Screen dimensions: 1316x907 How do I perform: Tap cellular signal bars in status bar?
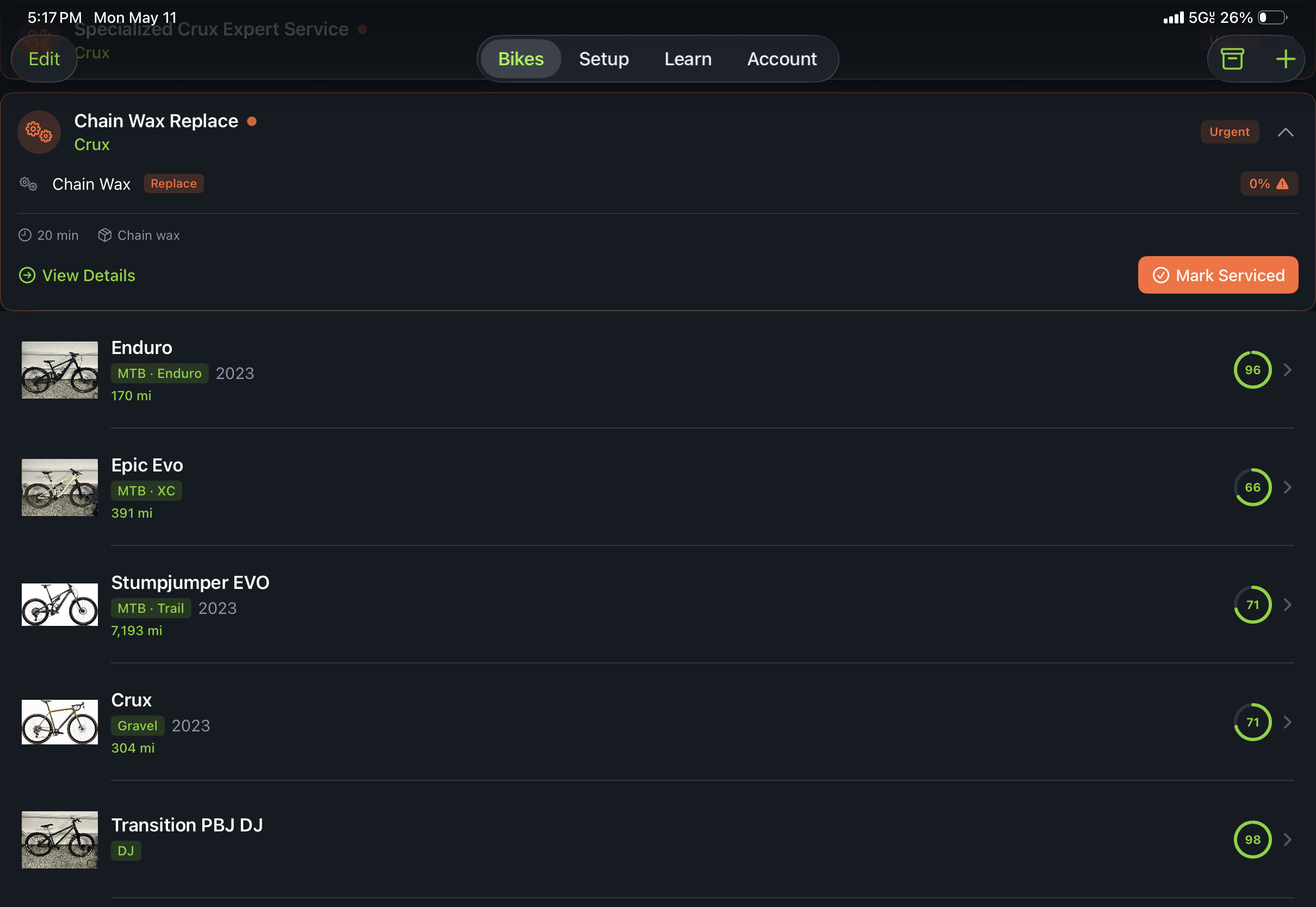click(x=1174, y=18)
